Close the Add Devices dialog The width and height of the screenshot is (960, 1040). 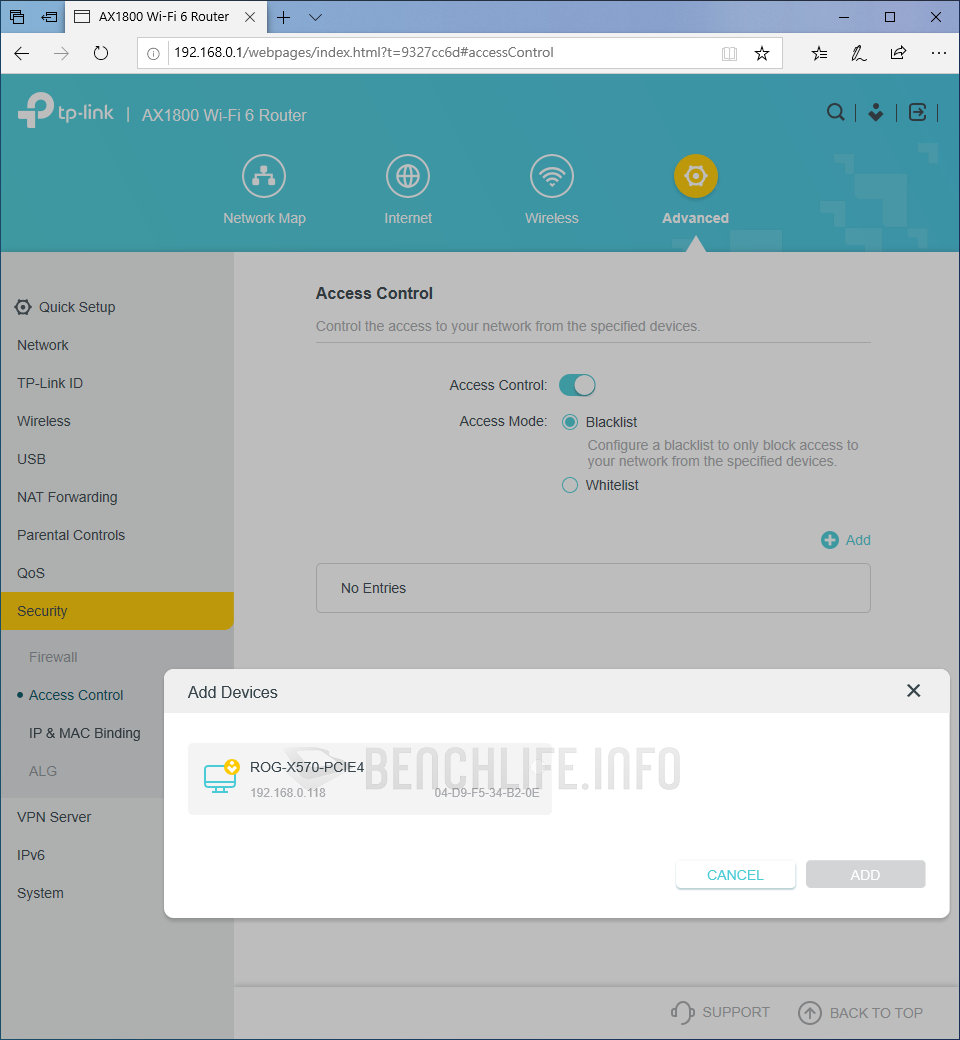913,690
